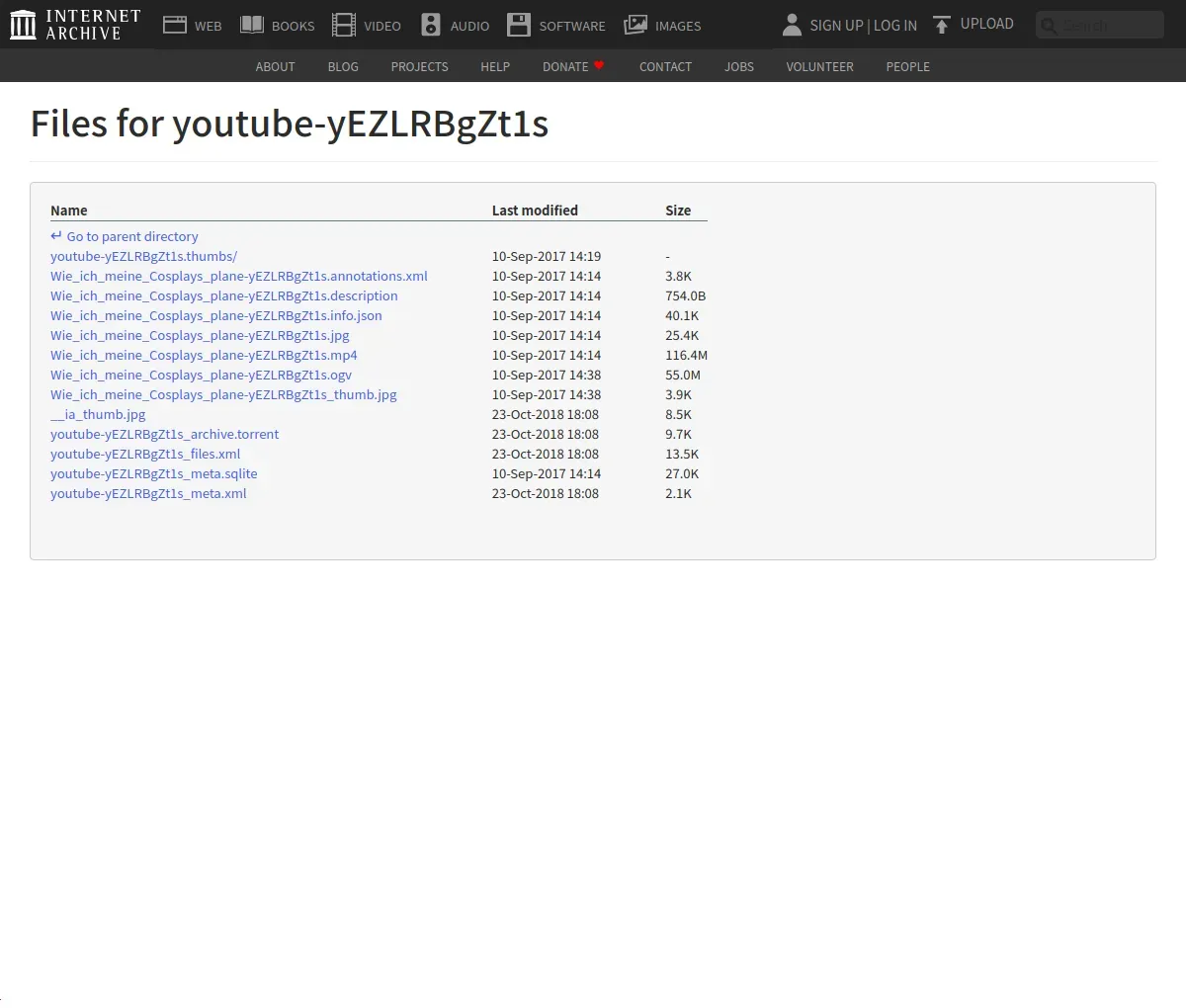Open the DONATE menu item
Image resolution: width=1186 pixels, height=1008 pixels.
[565, 66]
